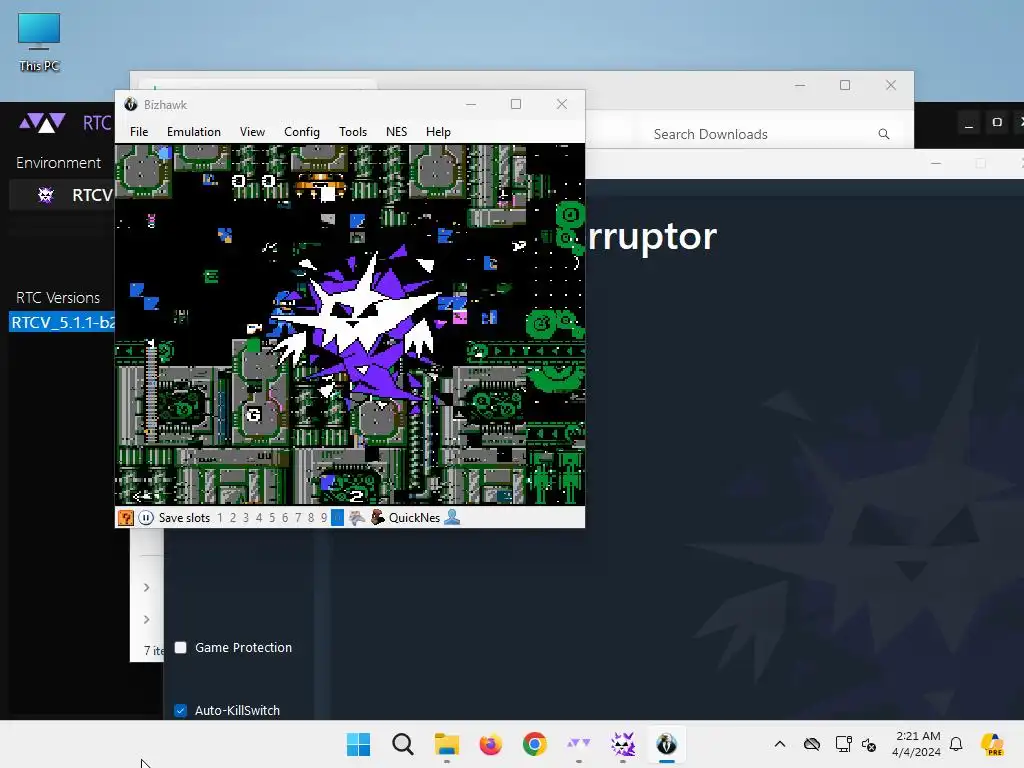Viewport: 1024px width, 768px height.
Task: Open File Explorer from taskbar
Action: point(447,744)
